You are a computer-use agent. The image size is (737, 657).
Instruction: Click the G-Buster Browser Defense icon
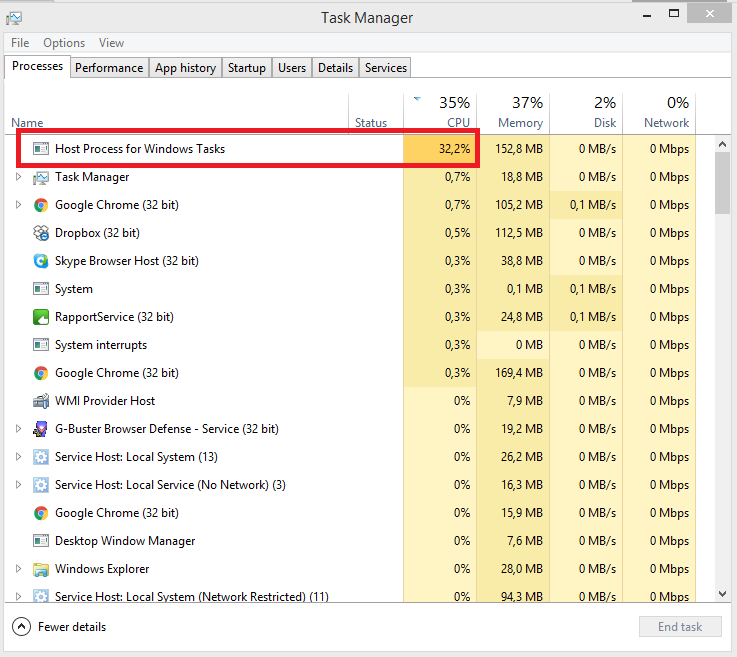click(x=41, y=429)
